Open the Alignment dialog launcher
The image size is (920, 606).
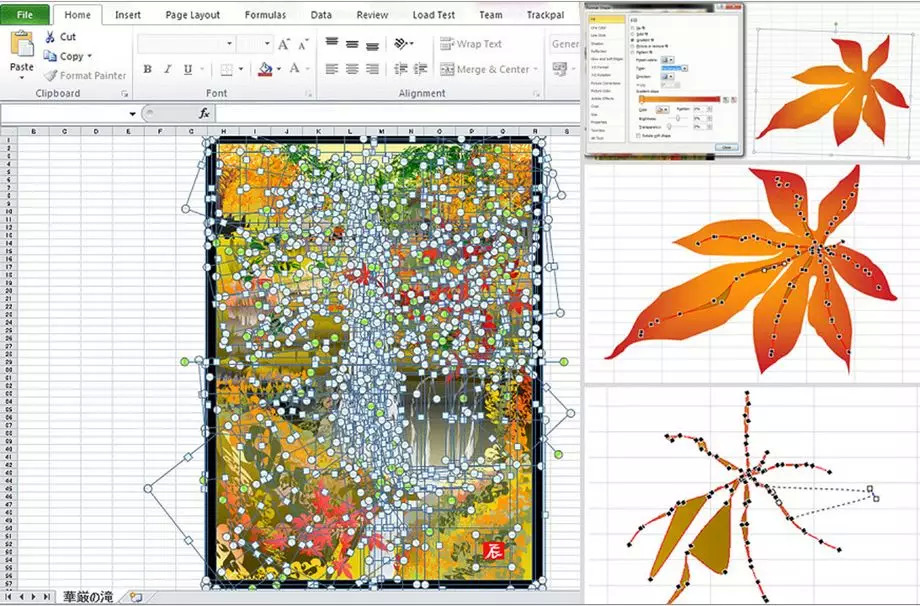click(x=536, y=93)
